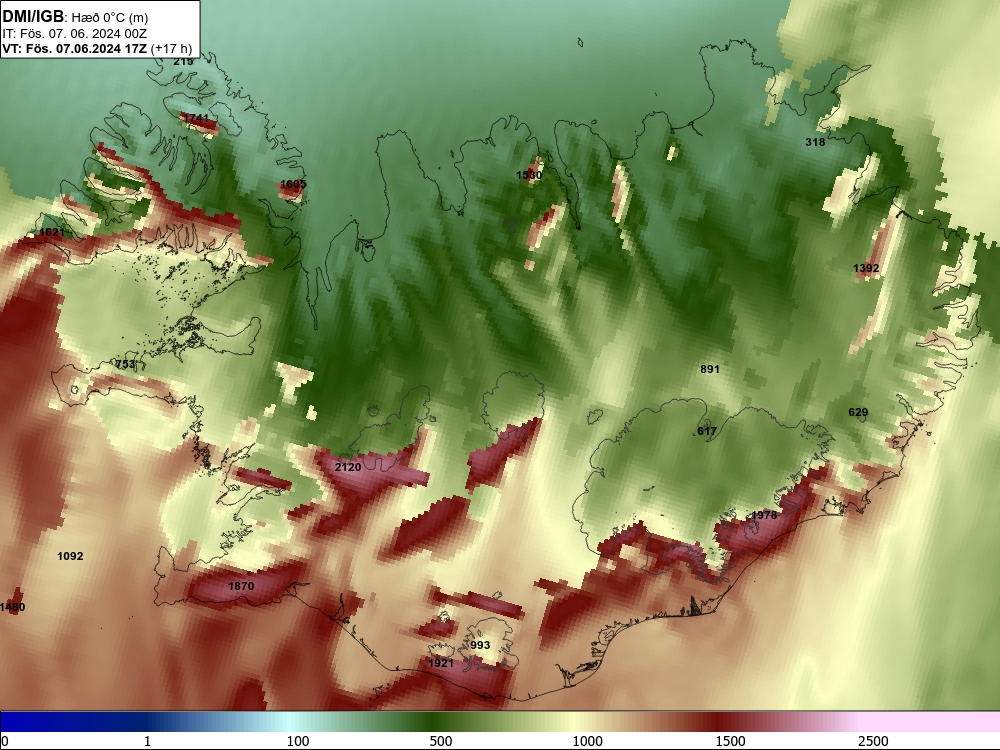Click the 1392 height label
The image size is (1000, 750).
(x=866, y=268)
